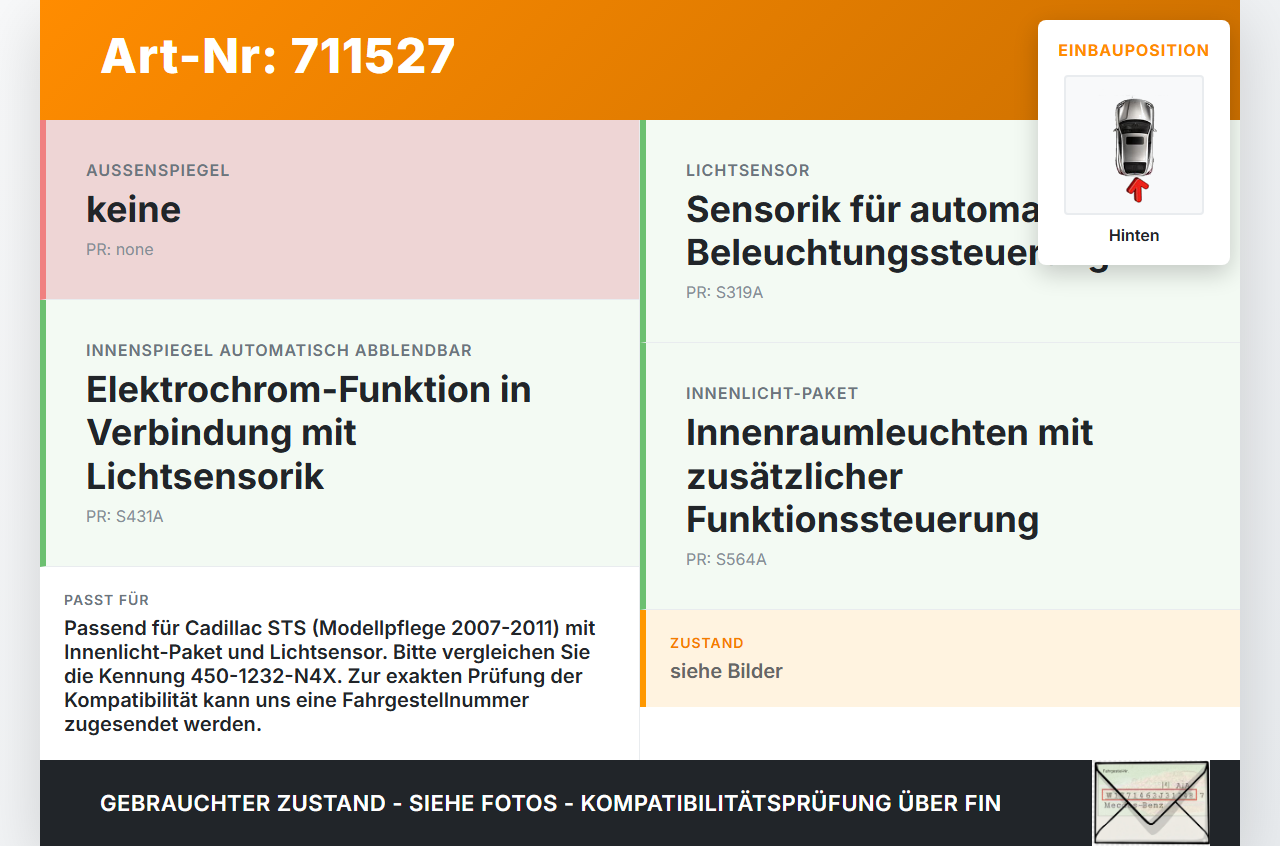Click the car top-view installation position image
This screenshot has height=846, width=1280.
pyautogui.click(x=1134, y=145)
